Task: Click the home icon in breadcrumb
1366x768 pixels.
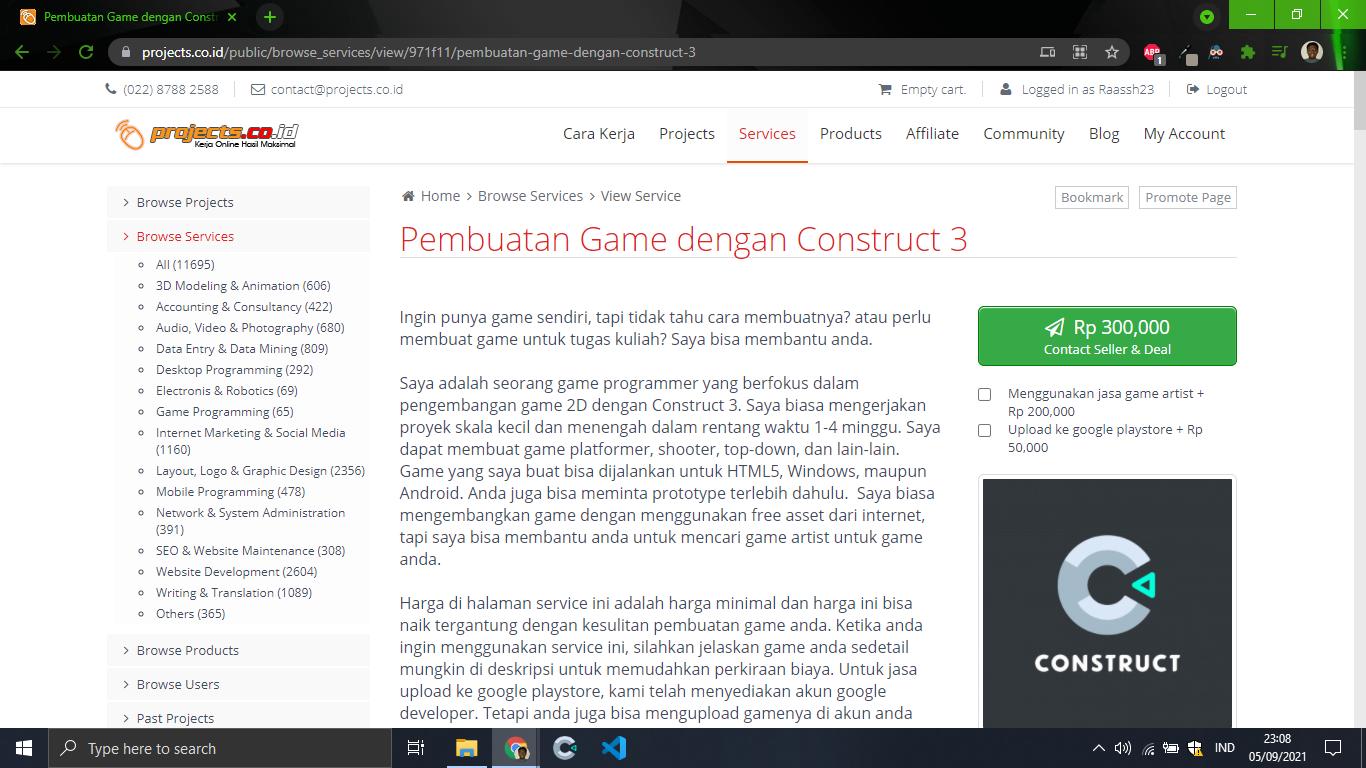Action: (408, 196)
